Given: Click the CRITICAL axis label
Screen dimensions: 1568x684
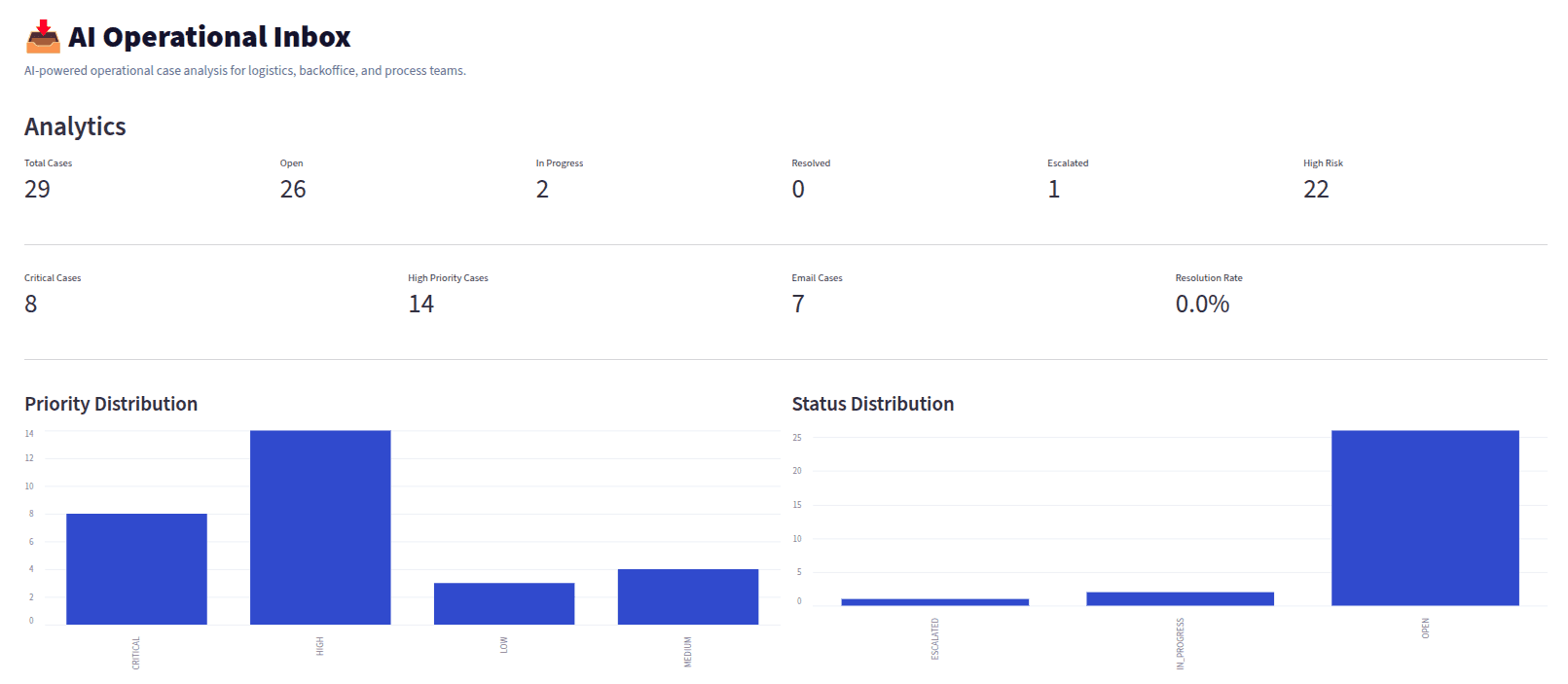Looking at the screenshot, I should pos(136,653).
